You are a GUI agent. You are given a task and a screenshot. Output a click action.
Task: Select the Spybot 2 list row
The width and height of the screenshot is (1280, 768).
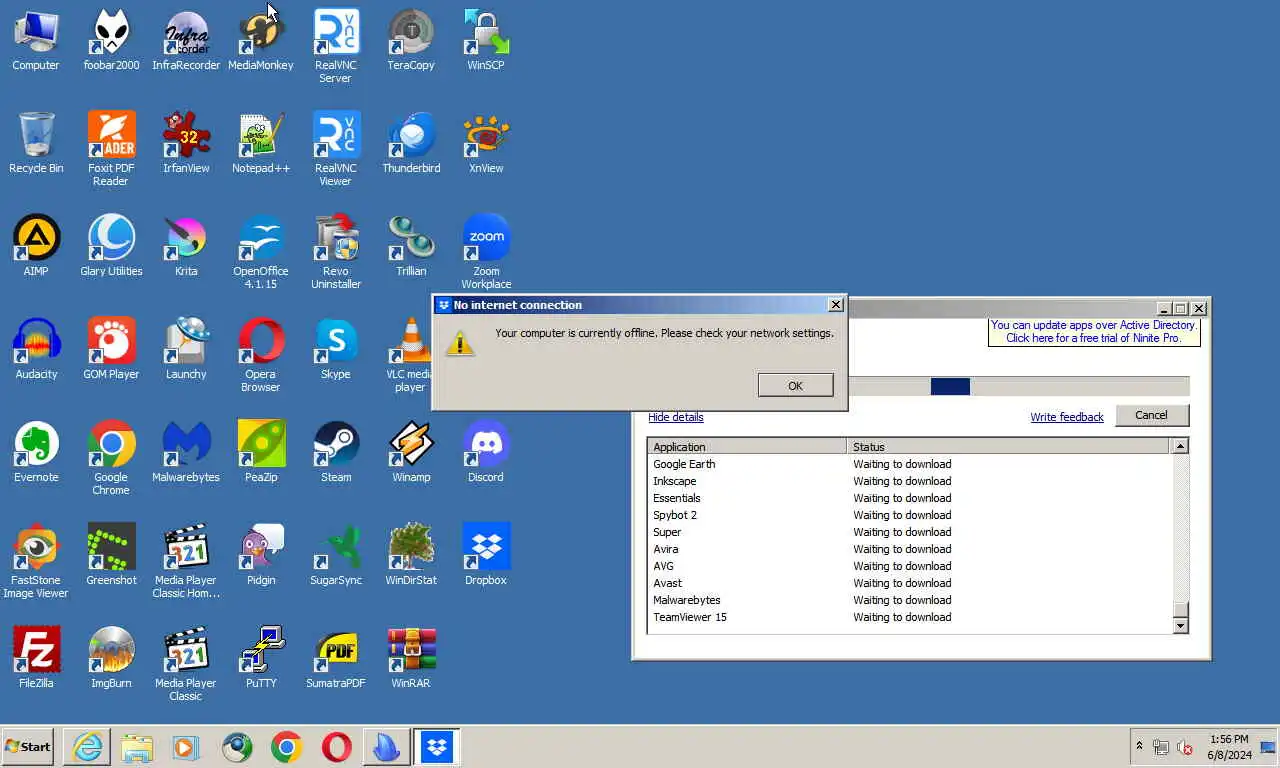tap(910, 515)
